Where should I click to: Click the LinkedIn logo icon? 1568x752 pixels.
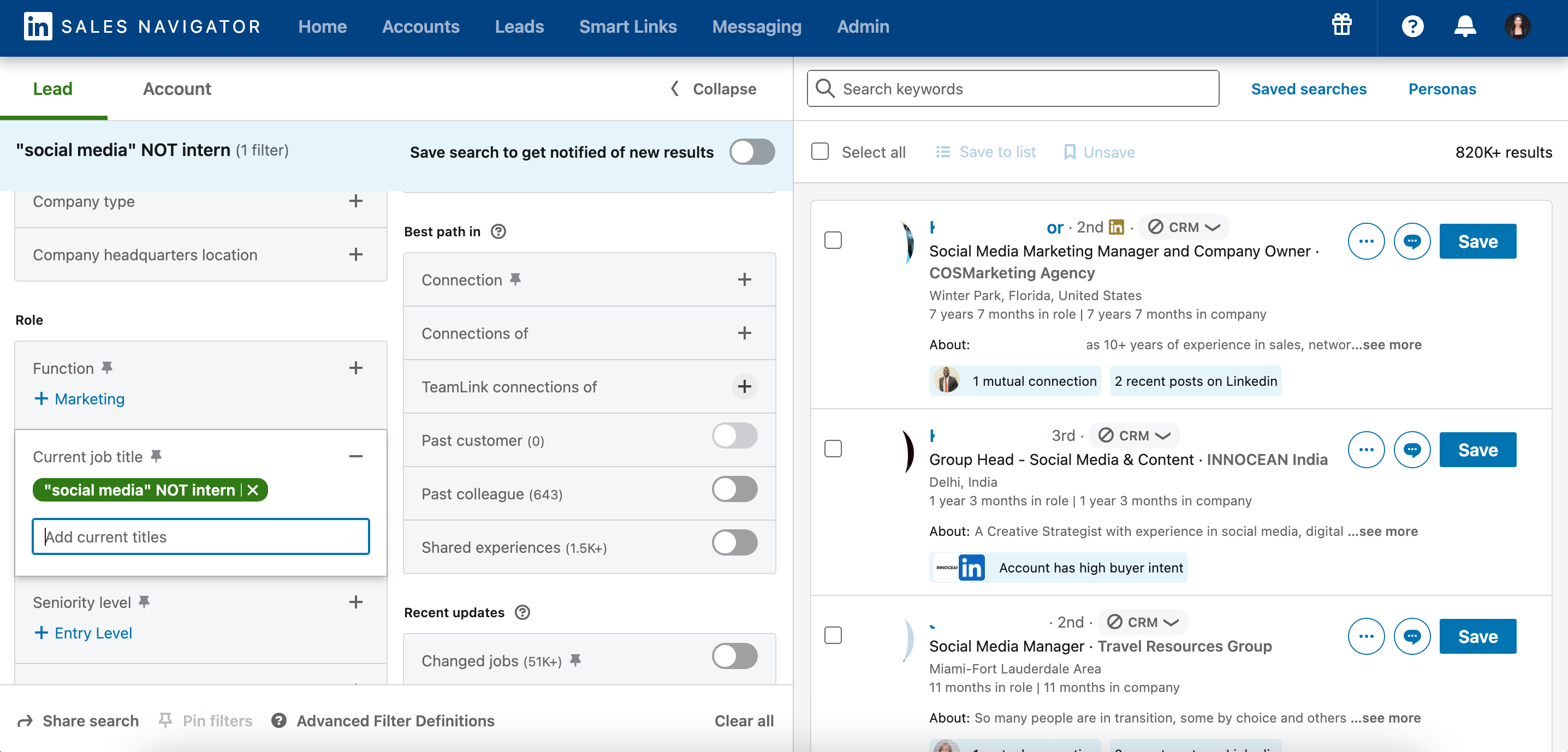(38, 26)
